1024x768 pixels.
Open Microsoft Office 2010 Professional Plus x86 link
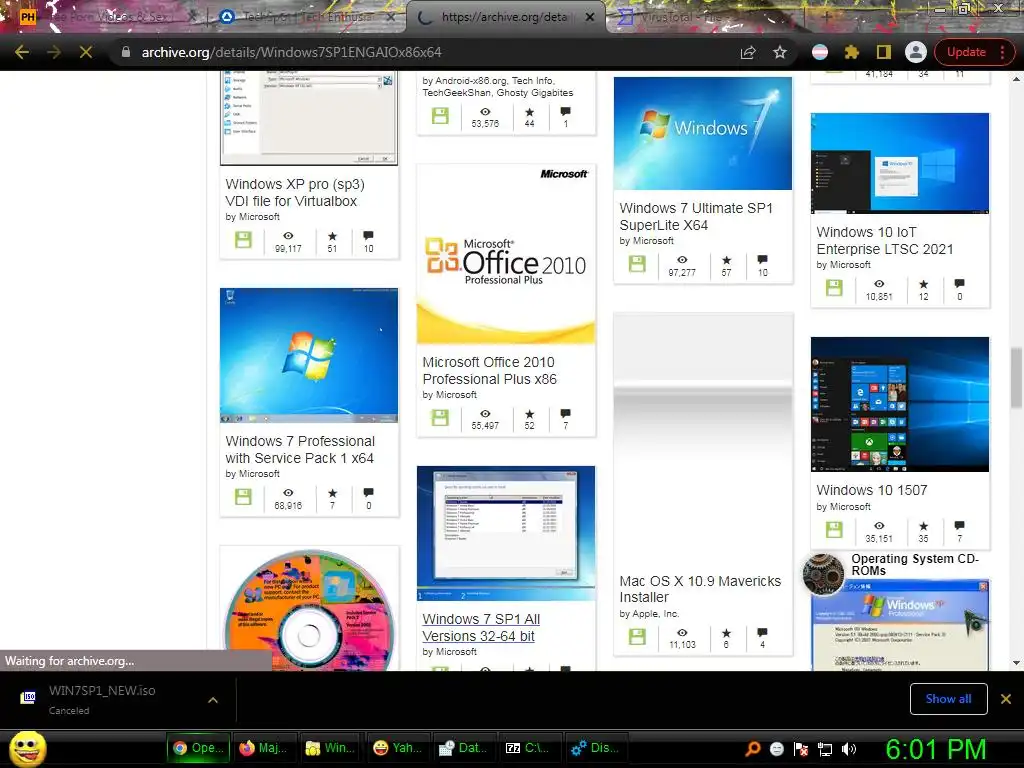click(489, 370)
